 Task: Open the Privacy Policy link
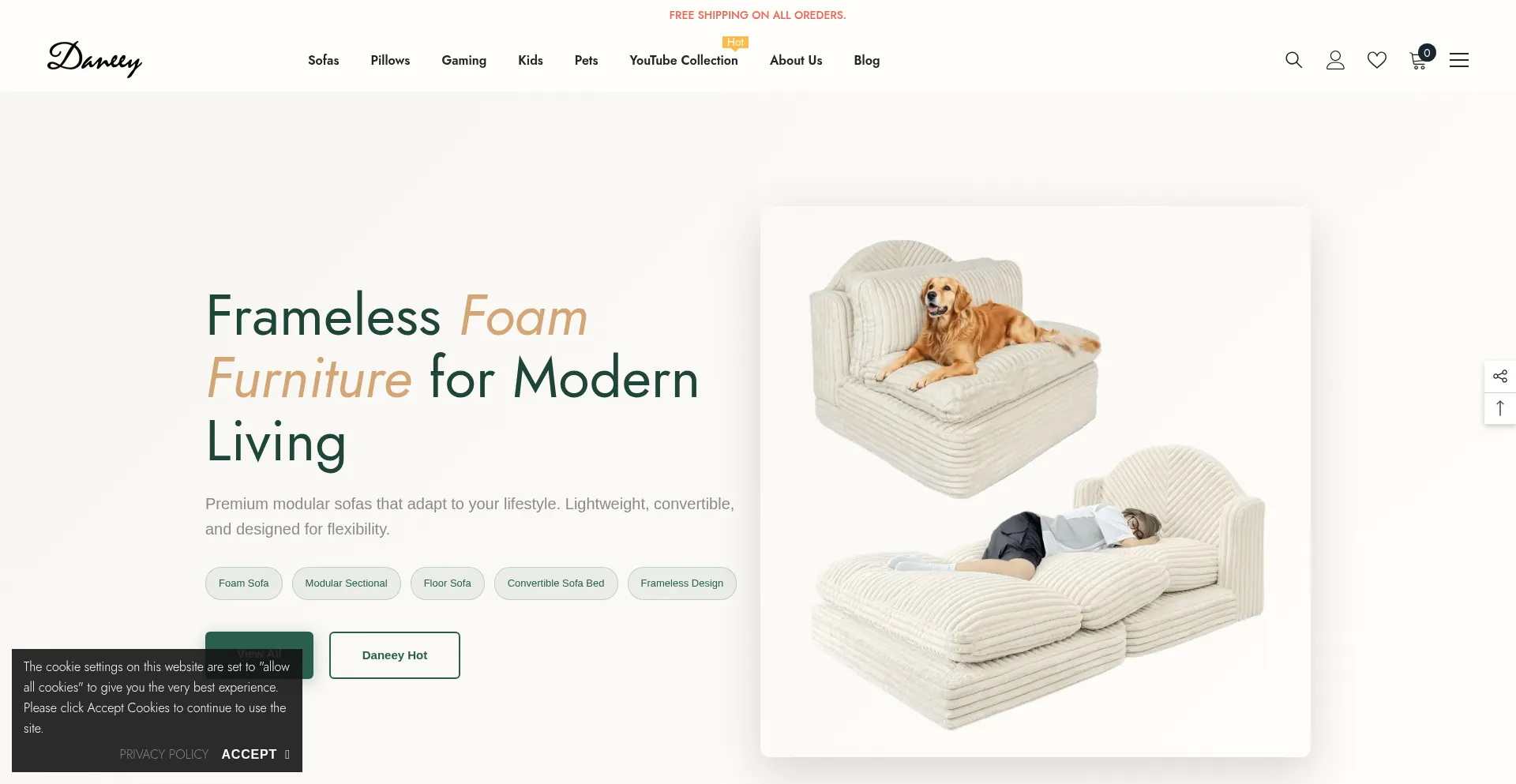tap(164, 754)
